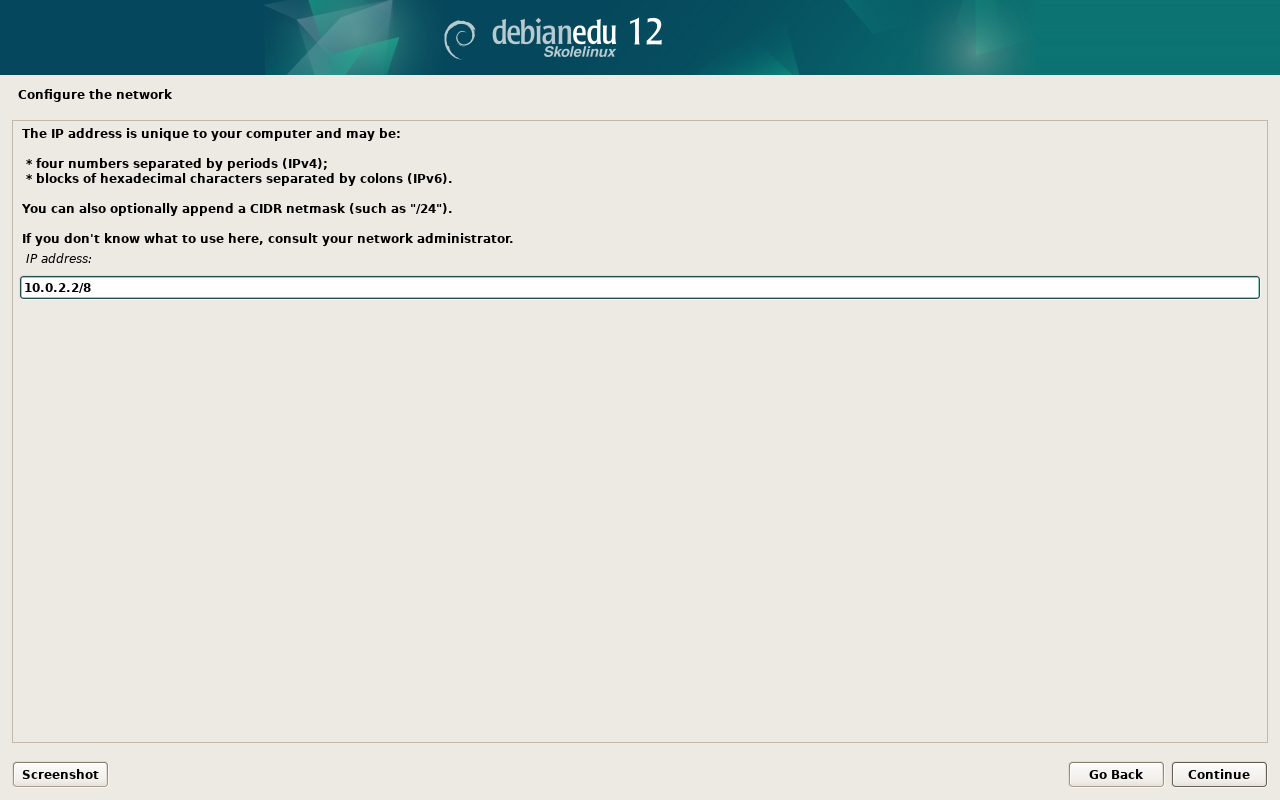Click the 10.0.2.2/8 text in the field
Image resolution: width=1280 pixels, height=800 pixels.
point(58,288)
